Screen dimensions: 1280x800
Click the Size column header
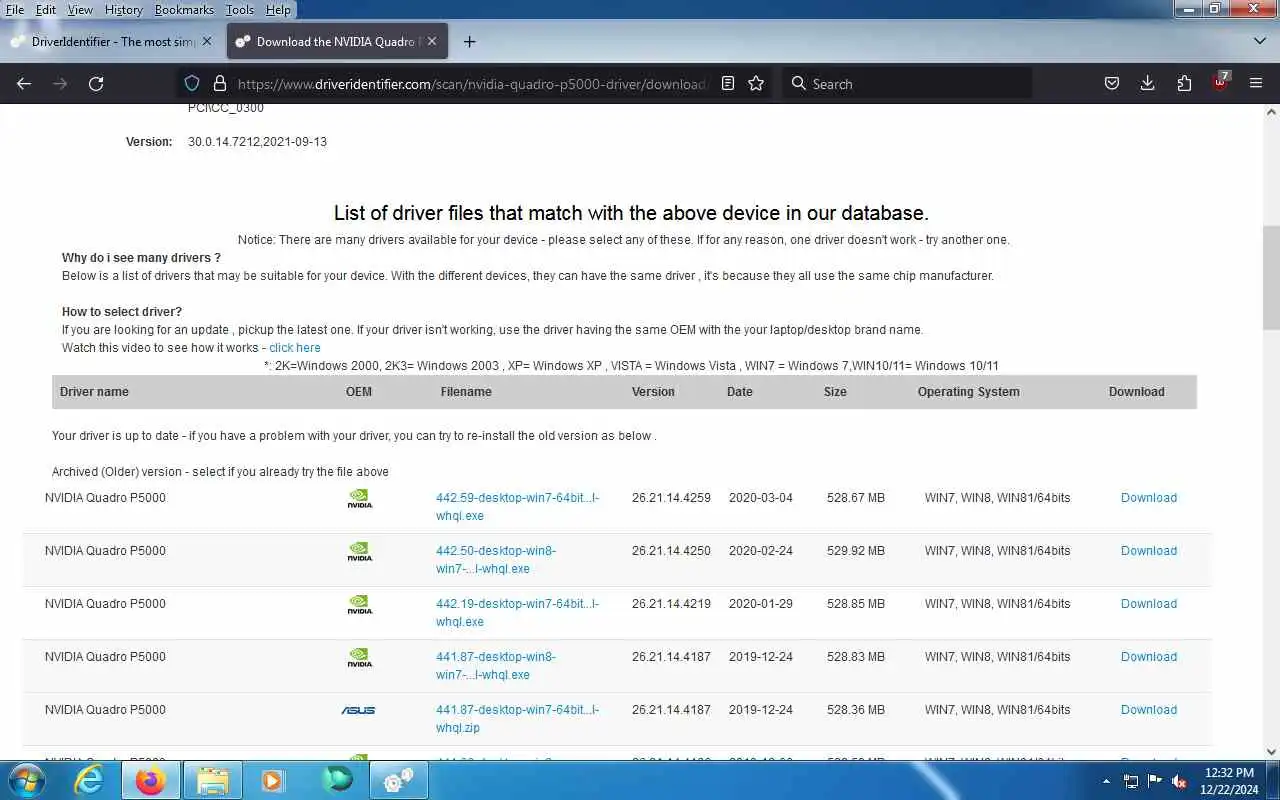tap(835, 392)
